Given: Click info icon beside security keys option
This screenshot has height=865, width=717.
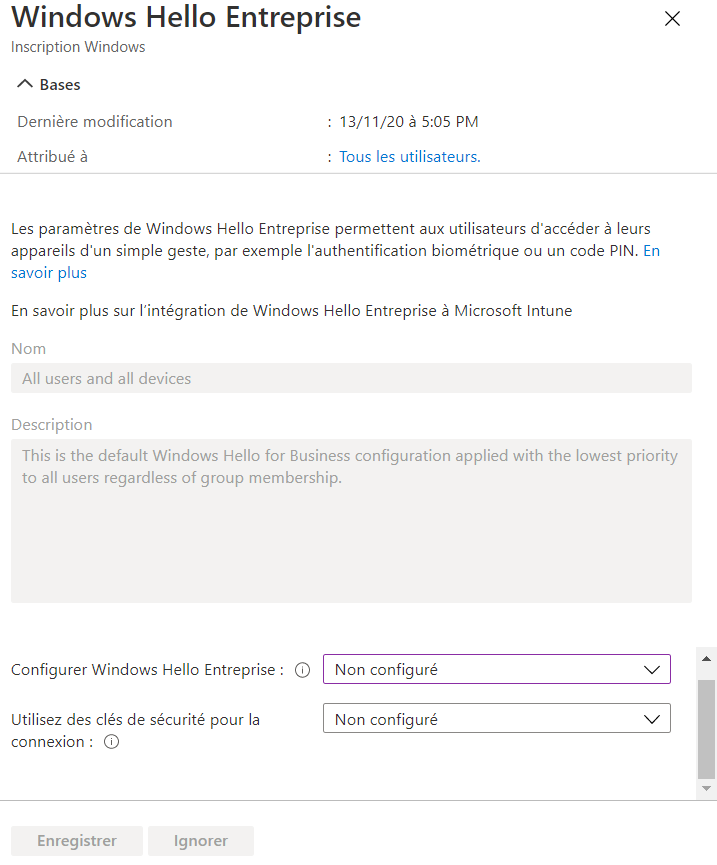Looking at the screenshot, I should point(111,742).
